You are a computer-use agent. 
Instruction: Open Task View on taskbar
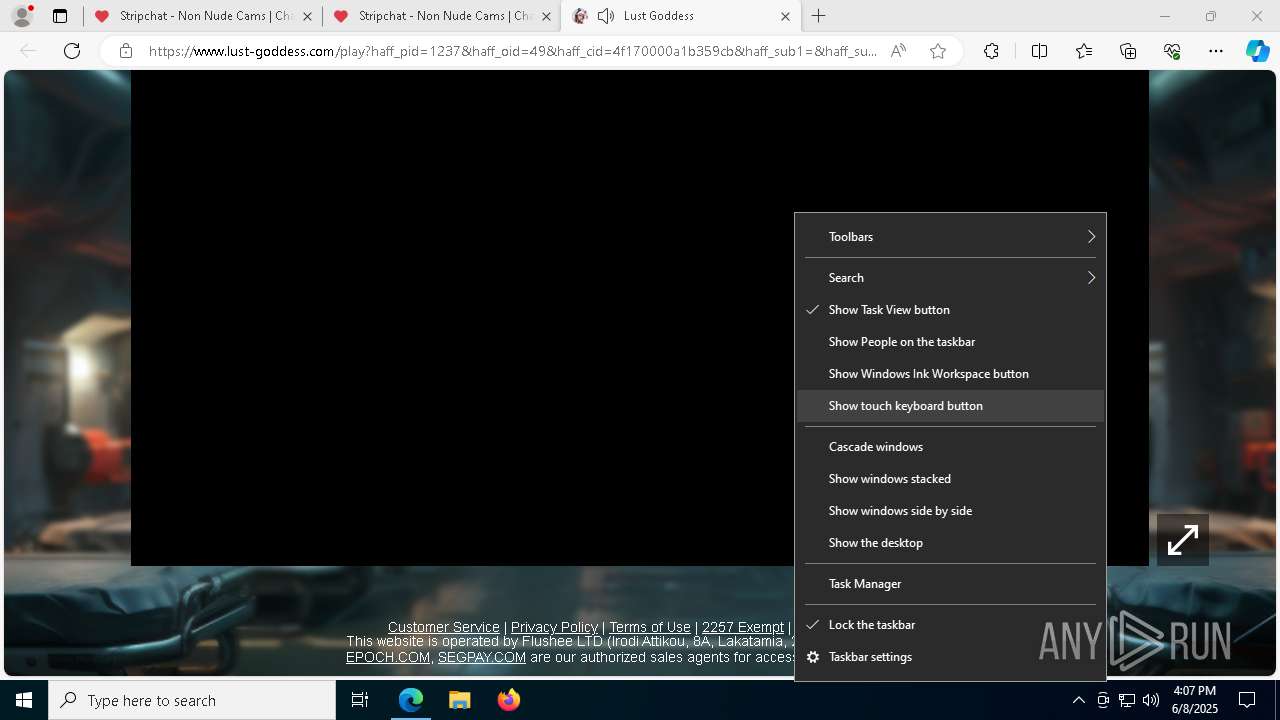(360, 700)
